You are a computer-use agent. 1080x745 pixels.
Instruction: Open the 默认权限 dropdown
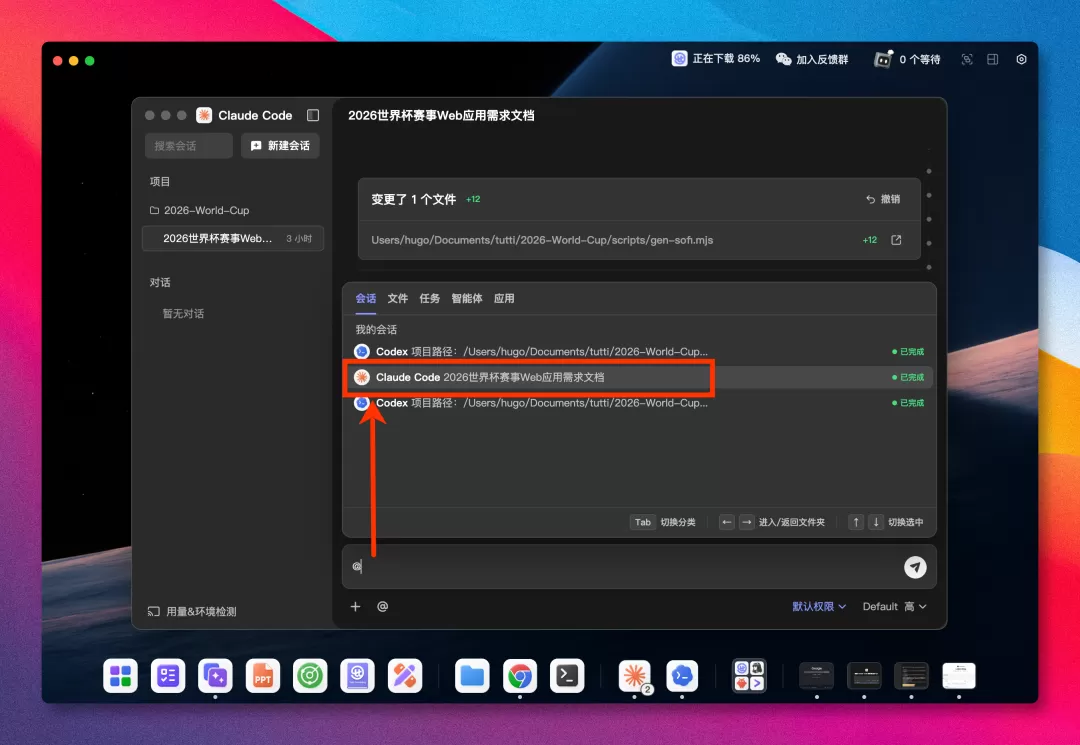click(819, 607)
